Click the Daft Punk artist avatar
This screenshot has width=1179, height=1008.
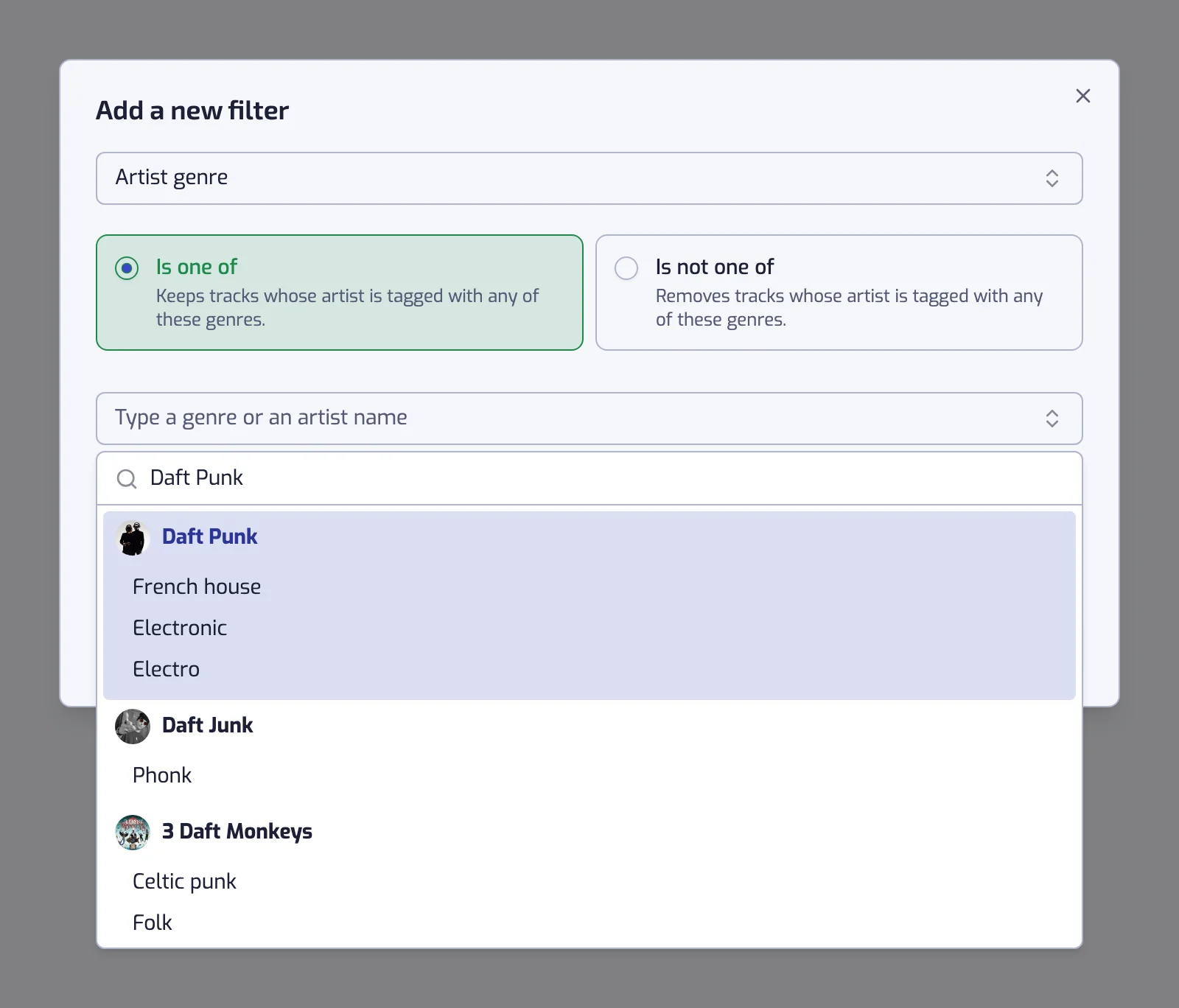point(133,538)
